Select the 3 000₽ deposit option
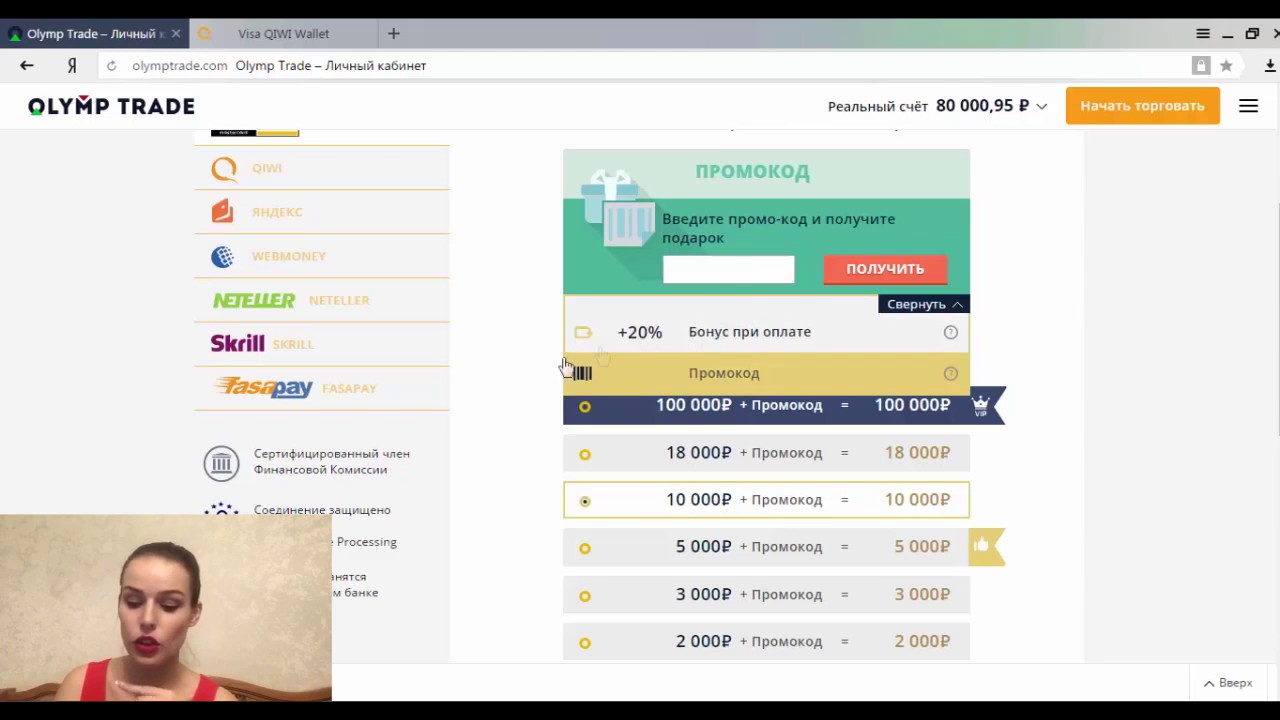1280x720 pixels. [x=766, y=594]
